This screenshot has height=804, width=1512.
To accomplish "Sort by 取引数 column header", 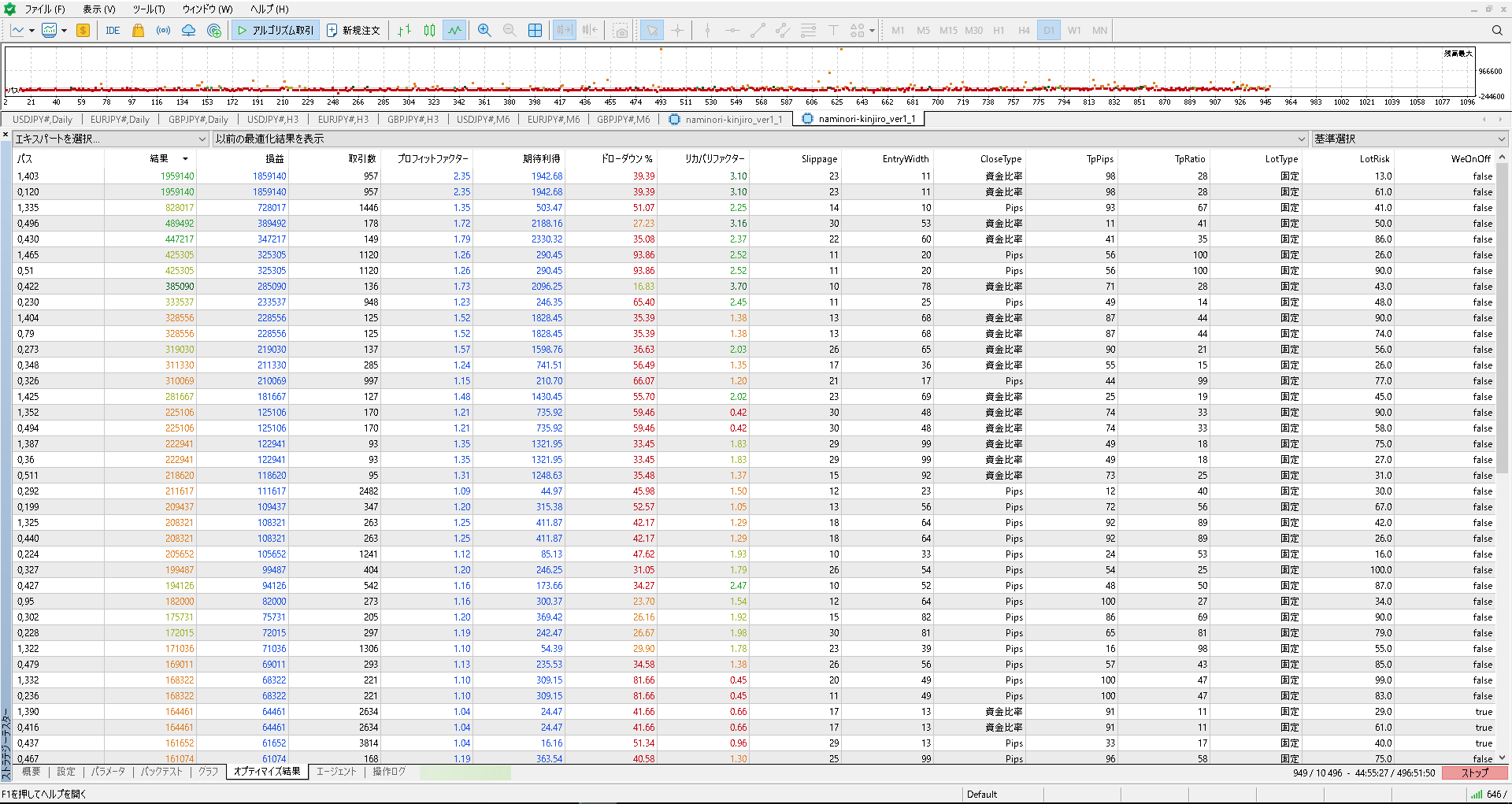I will coord(363,159).
